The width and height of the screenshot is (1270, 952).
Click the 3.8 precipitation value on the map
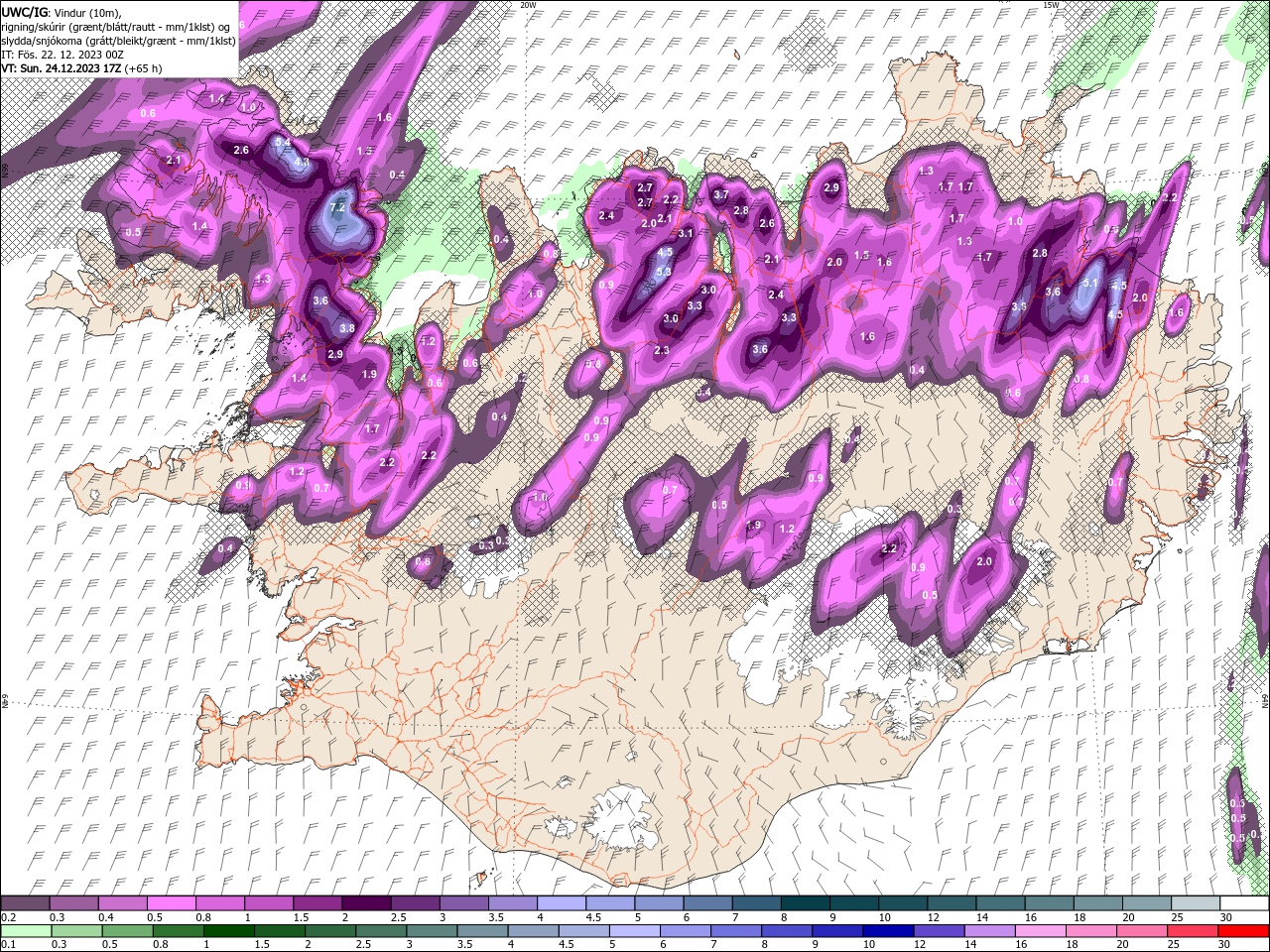pos(347,328)
